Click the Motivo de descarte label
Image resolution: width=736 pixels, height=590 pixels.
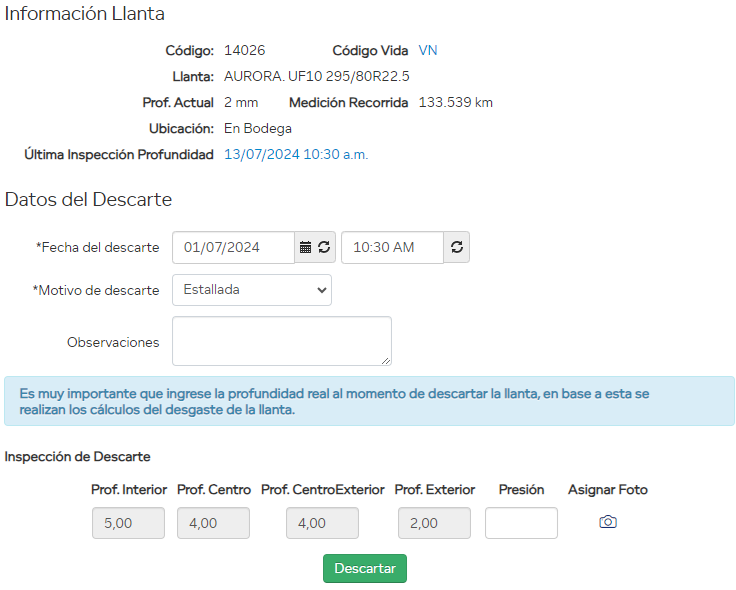(96, 290)
